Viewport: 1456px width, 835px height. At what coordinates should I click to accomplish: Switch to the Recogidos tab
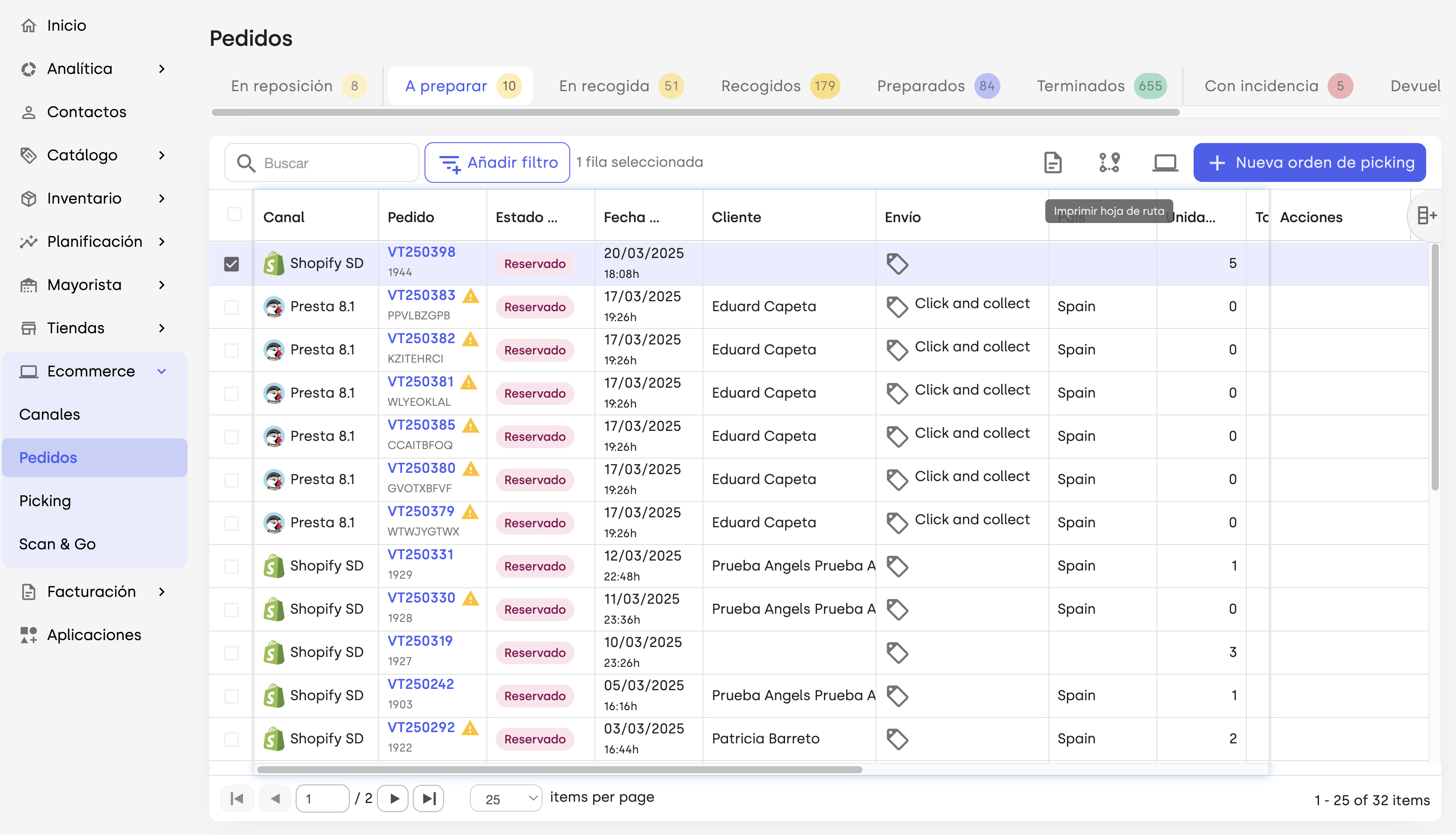pos(780,86)
